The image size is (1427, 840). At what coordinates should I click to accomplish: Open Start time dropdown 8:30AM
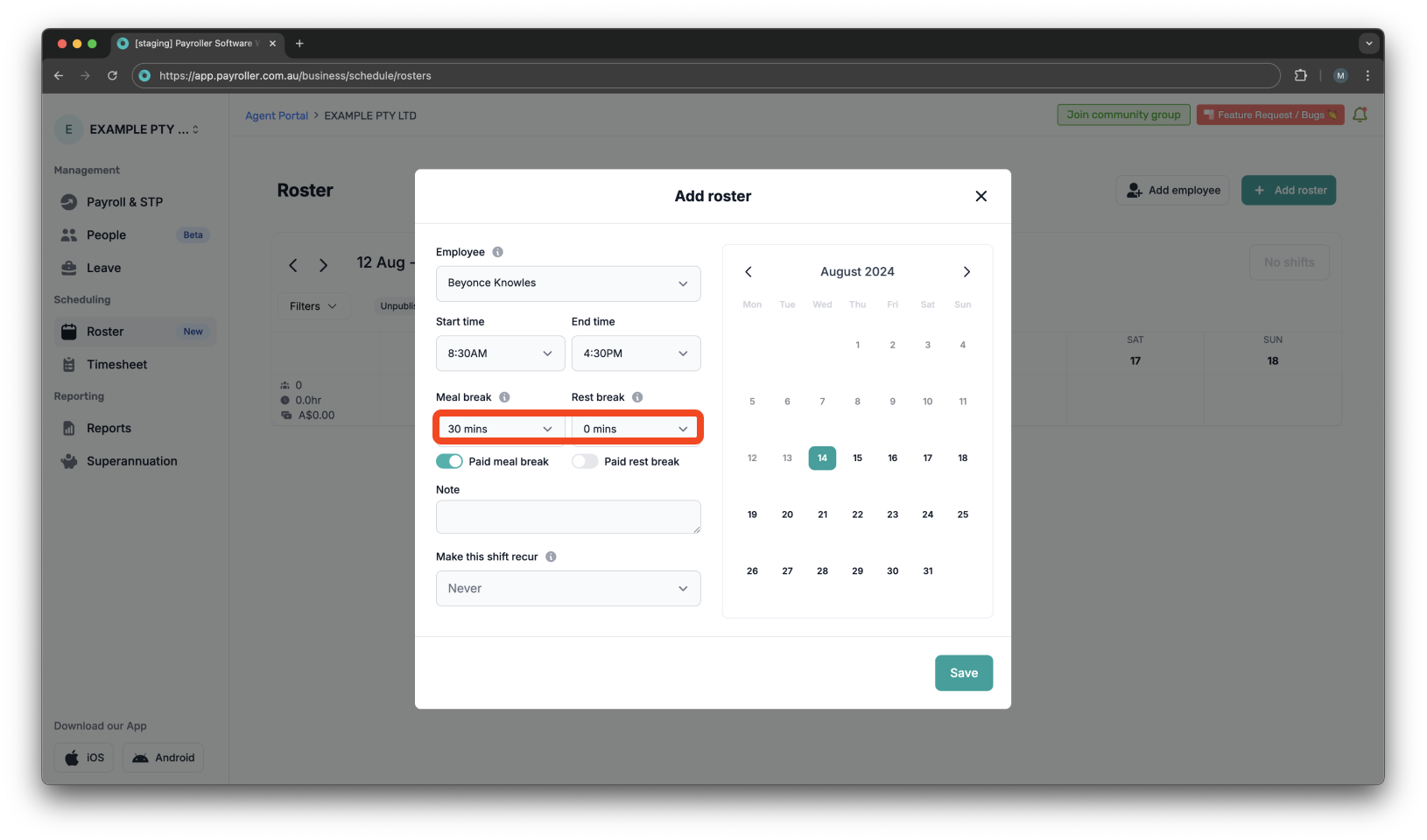501,353
